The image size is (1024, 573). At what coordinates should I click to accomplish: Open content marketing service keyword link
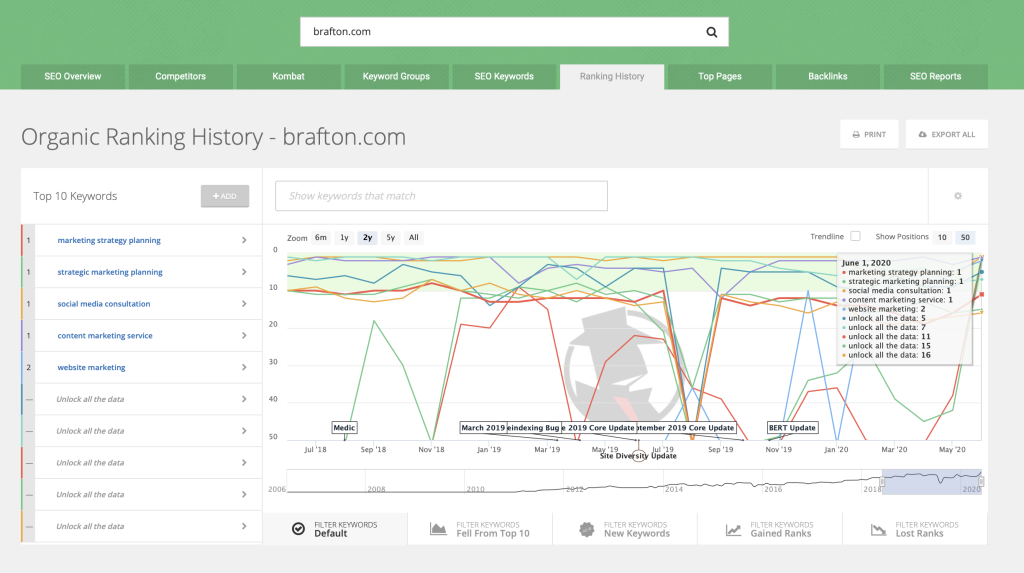(104, 336)
